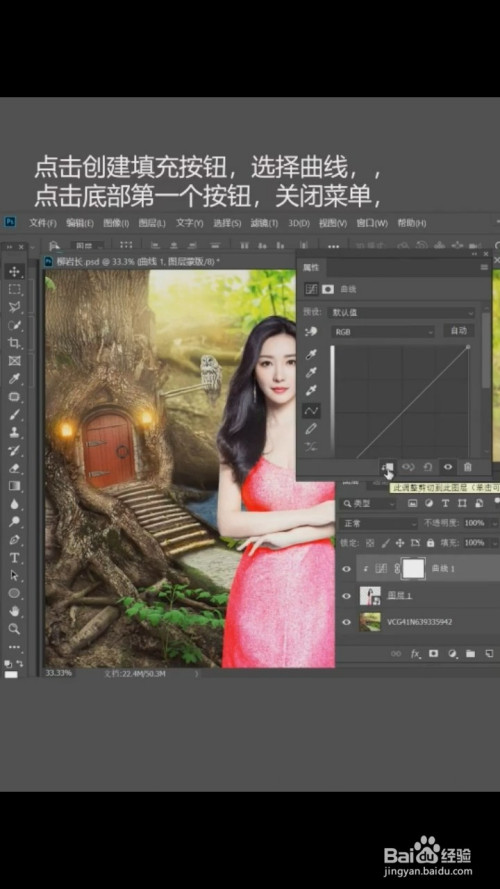Activate edit points curve mode
500x889 pixels.
[311, 410]
